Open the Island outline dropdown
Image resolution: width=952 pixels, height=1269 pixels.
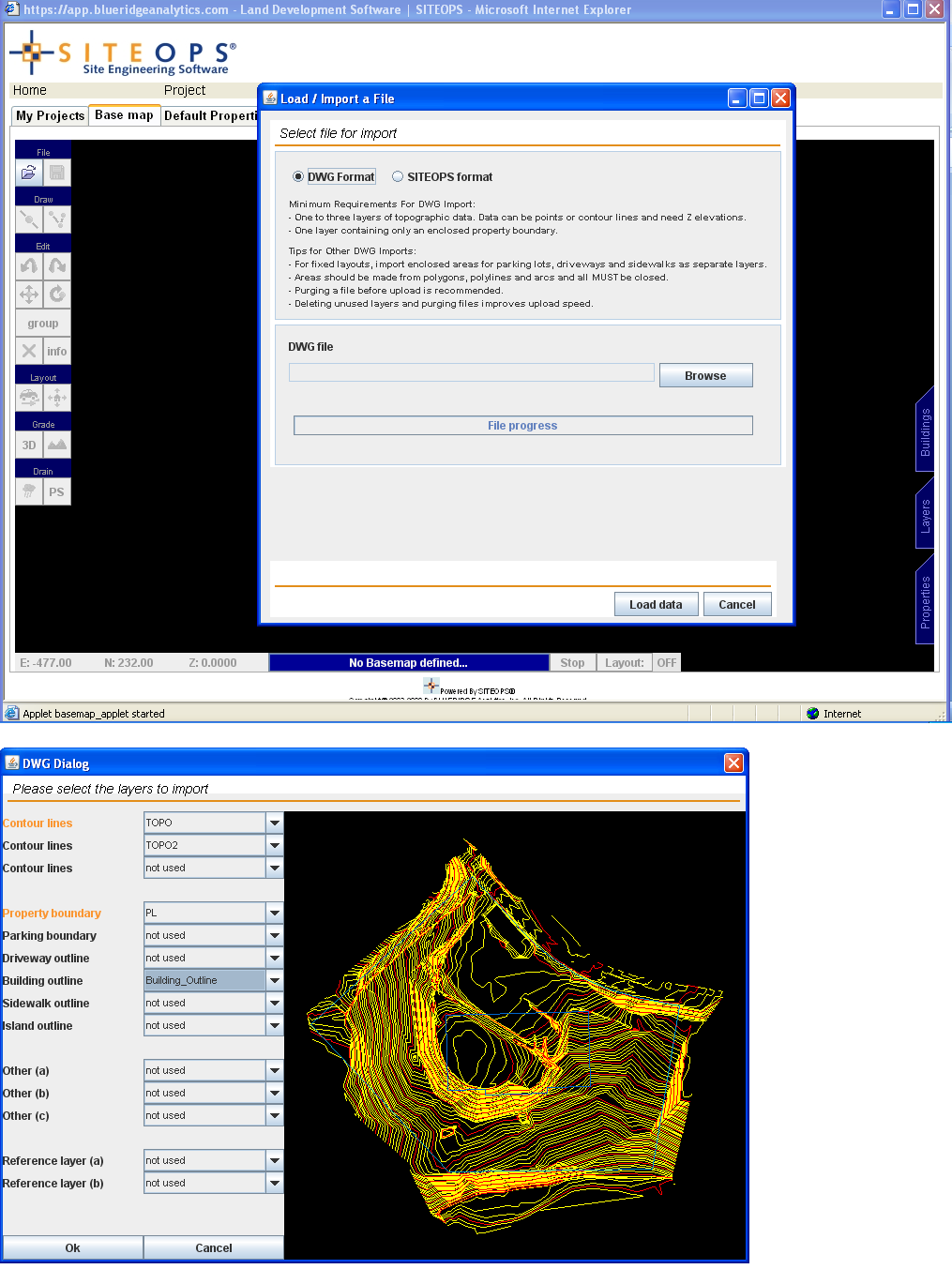pyautogui.click(x=275, y=1025)
